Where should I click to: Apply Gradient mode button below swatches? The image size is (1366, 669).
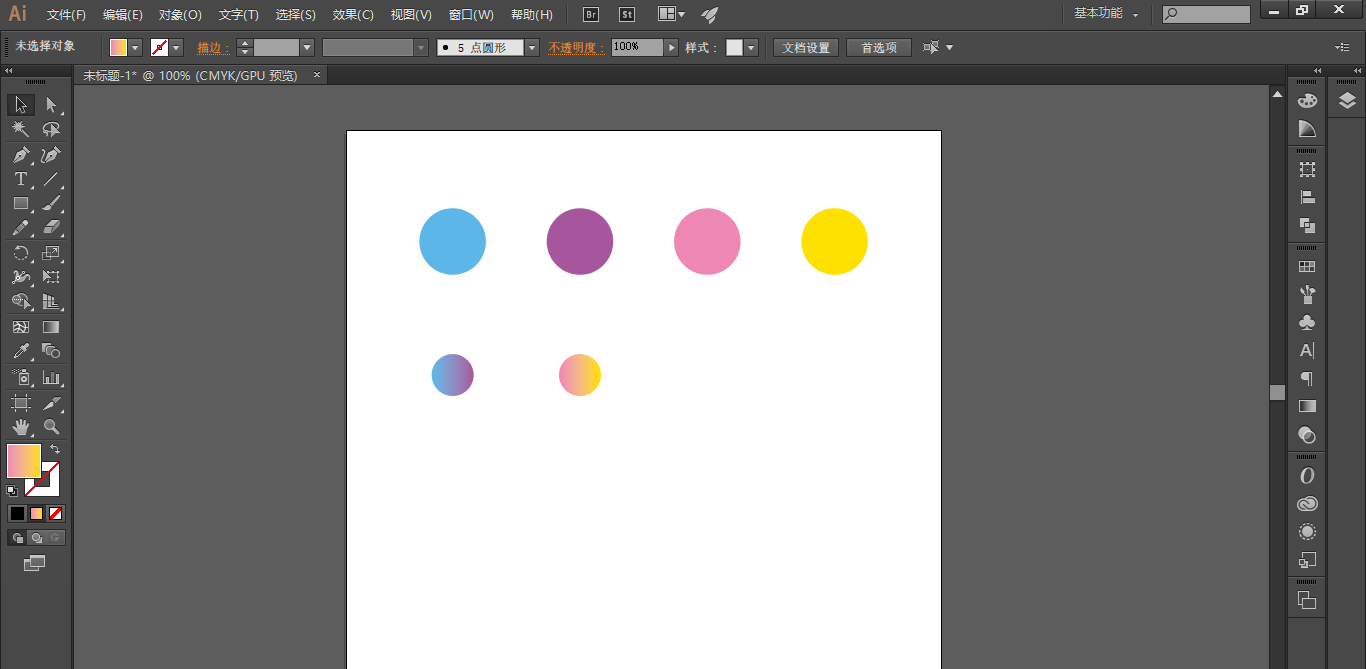tap(36, 513)
